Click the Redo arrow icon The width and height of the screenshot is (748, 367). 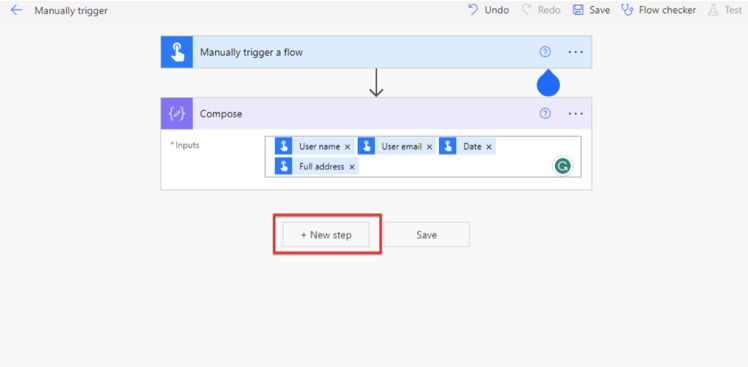(x=527, y=10)
